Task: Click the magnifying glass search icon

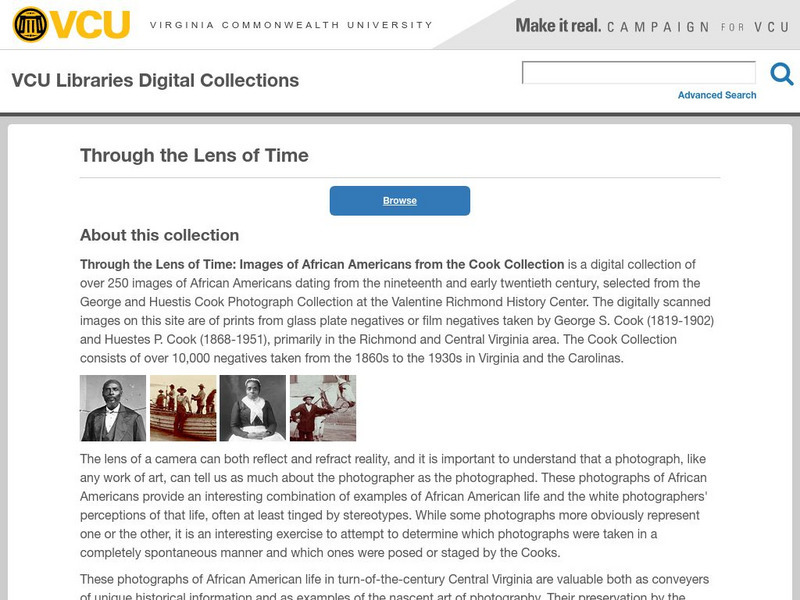Action: click(x=781, y=73)
